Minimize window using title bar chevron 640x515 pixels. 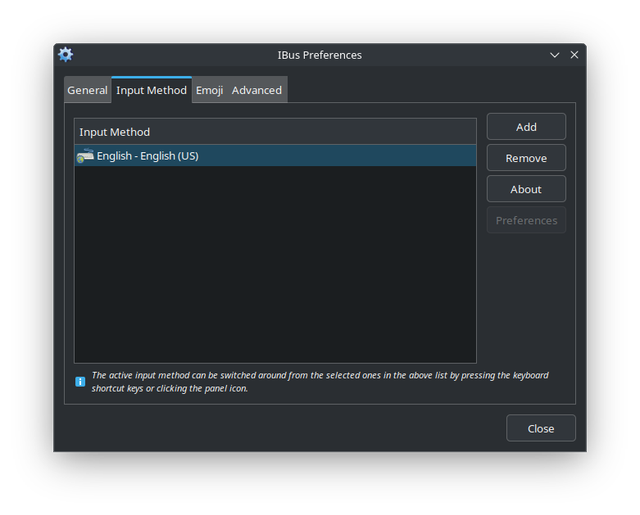click(x=554, y=55)
